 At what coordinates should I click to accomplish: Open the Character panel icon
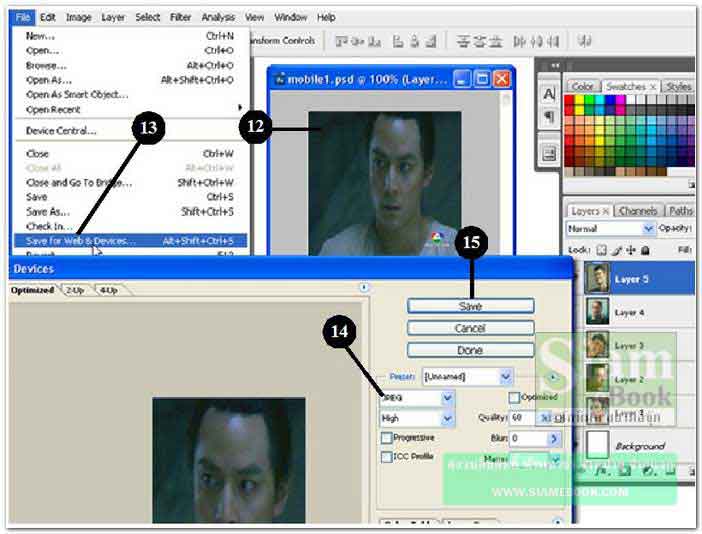(549, 94)
